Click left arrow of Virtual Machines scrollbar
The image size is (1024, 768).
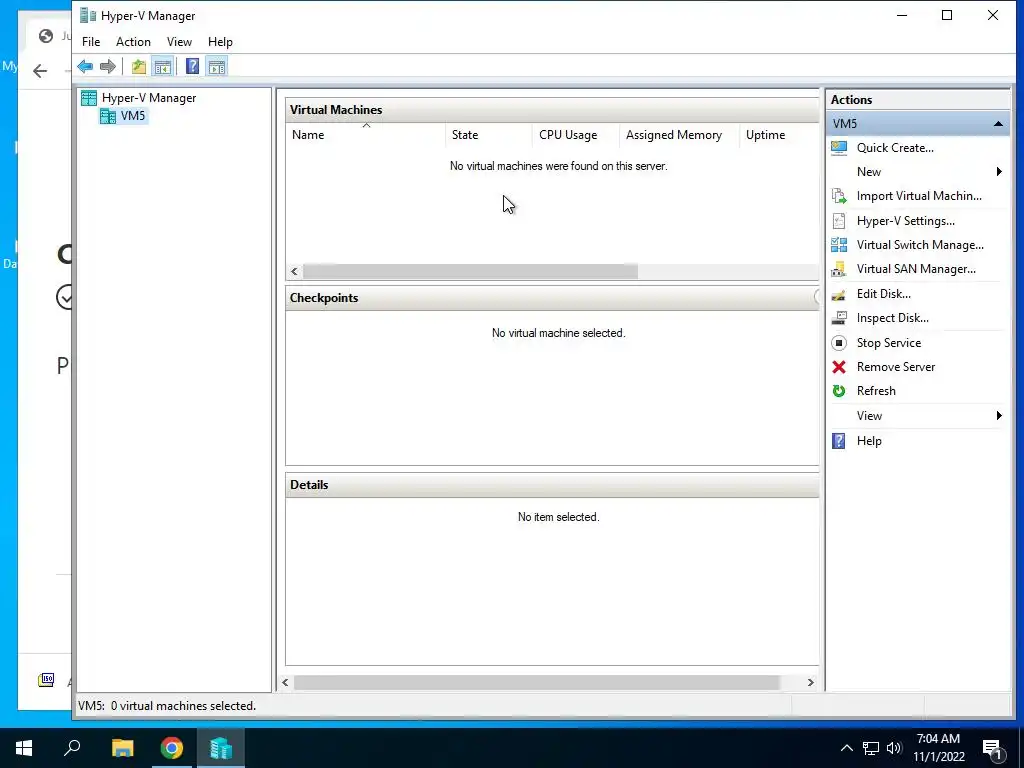(295, 272)
